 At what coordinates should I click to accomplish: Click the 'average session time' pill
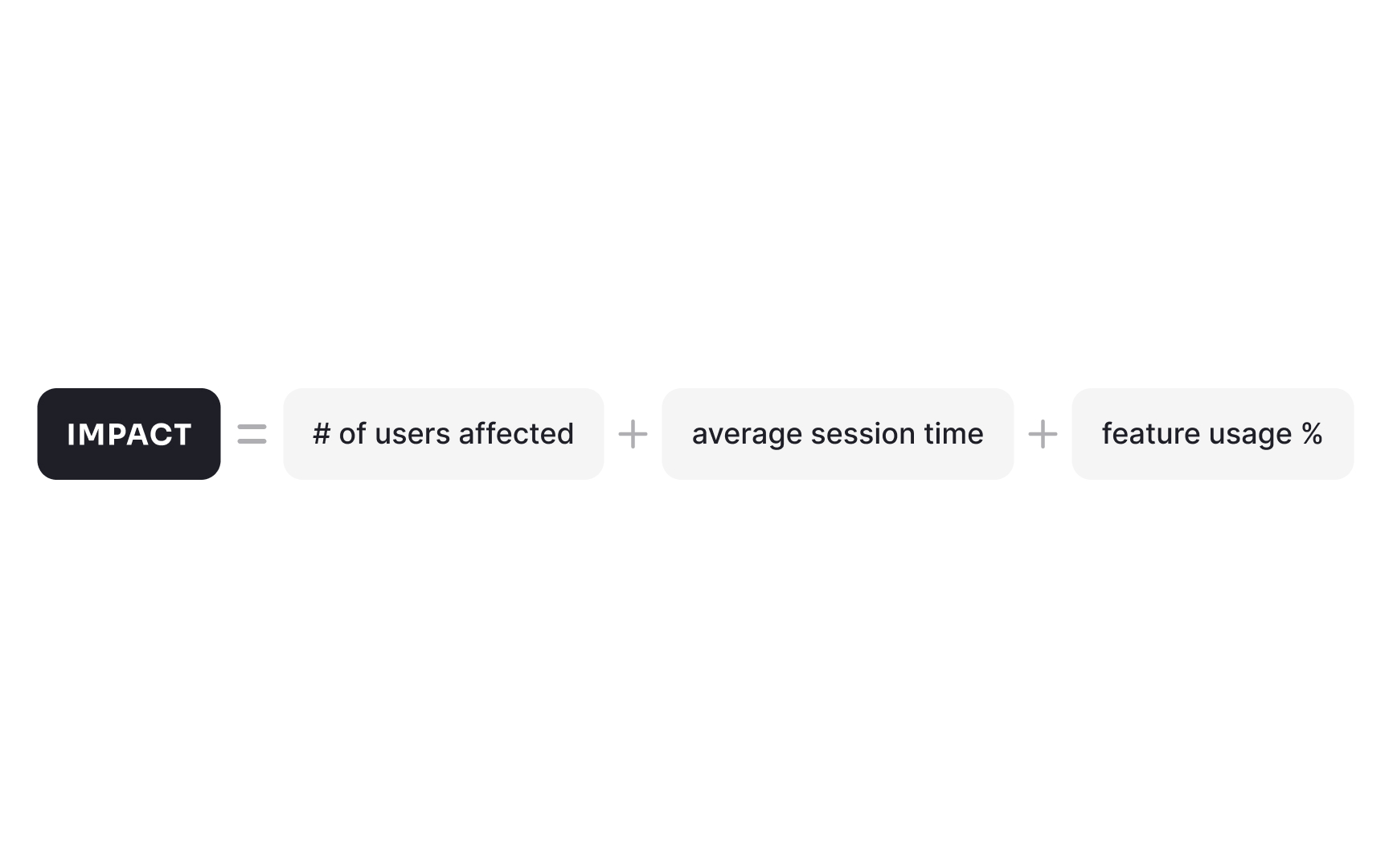[x=838, y=434]
